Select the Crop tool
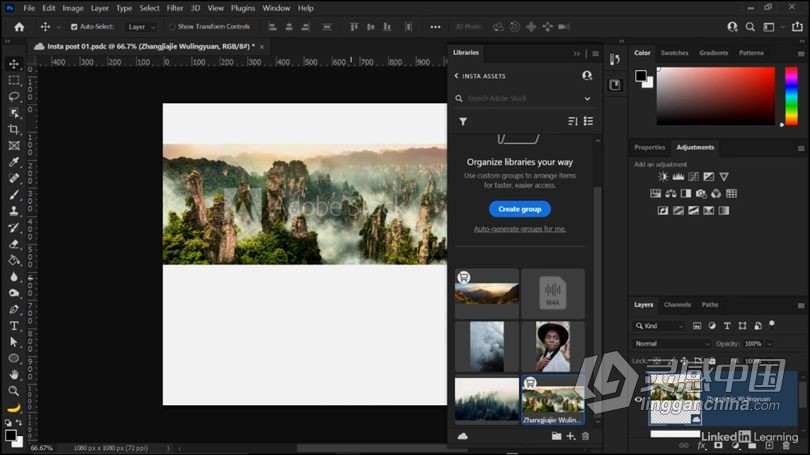The height and width of the screenshot is (455, 810). (x=14, y=129)
